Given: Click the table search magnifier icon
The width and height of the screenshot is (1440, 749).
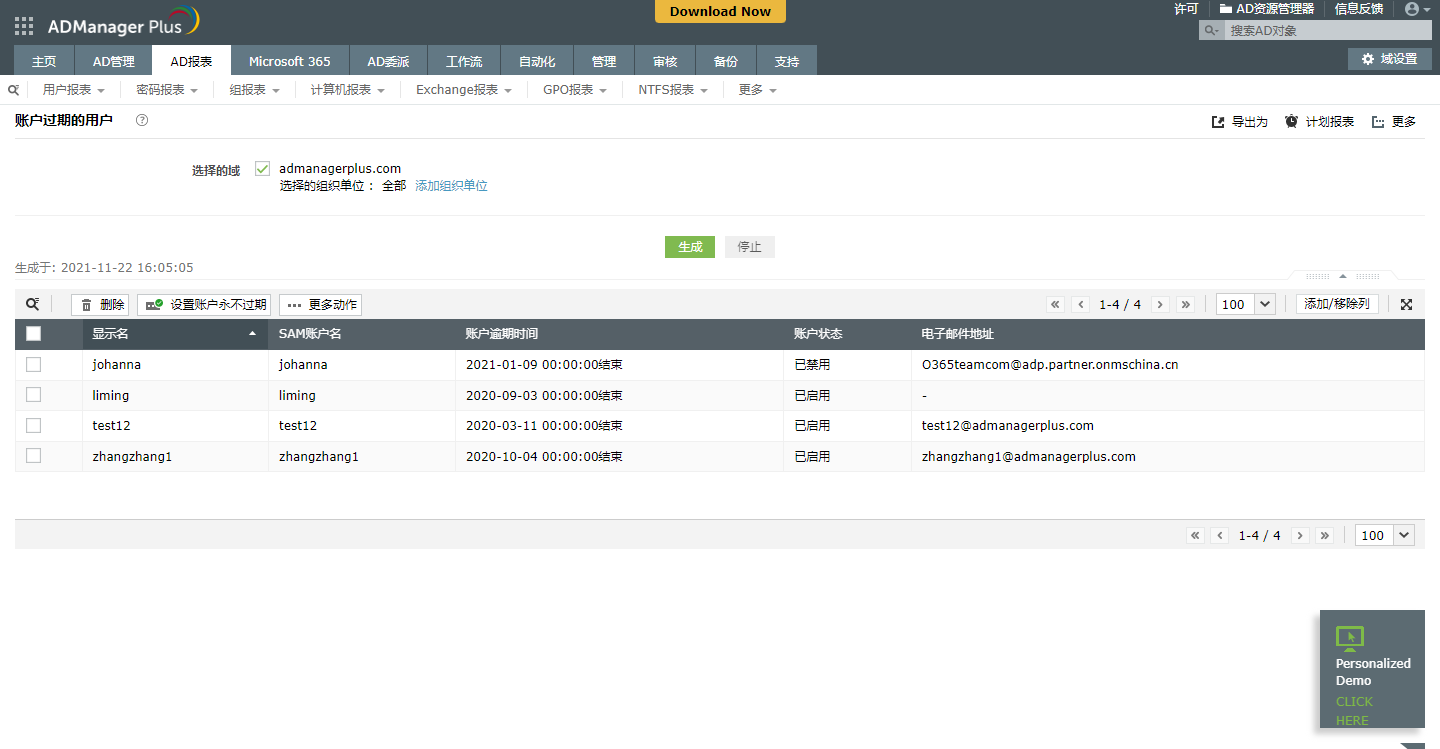Looking at the screenshot, I should (33, 304).
